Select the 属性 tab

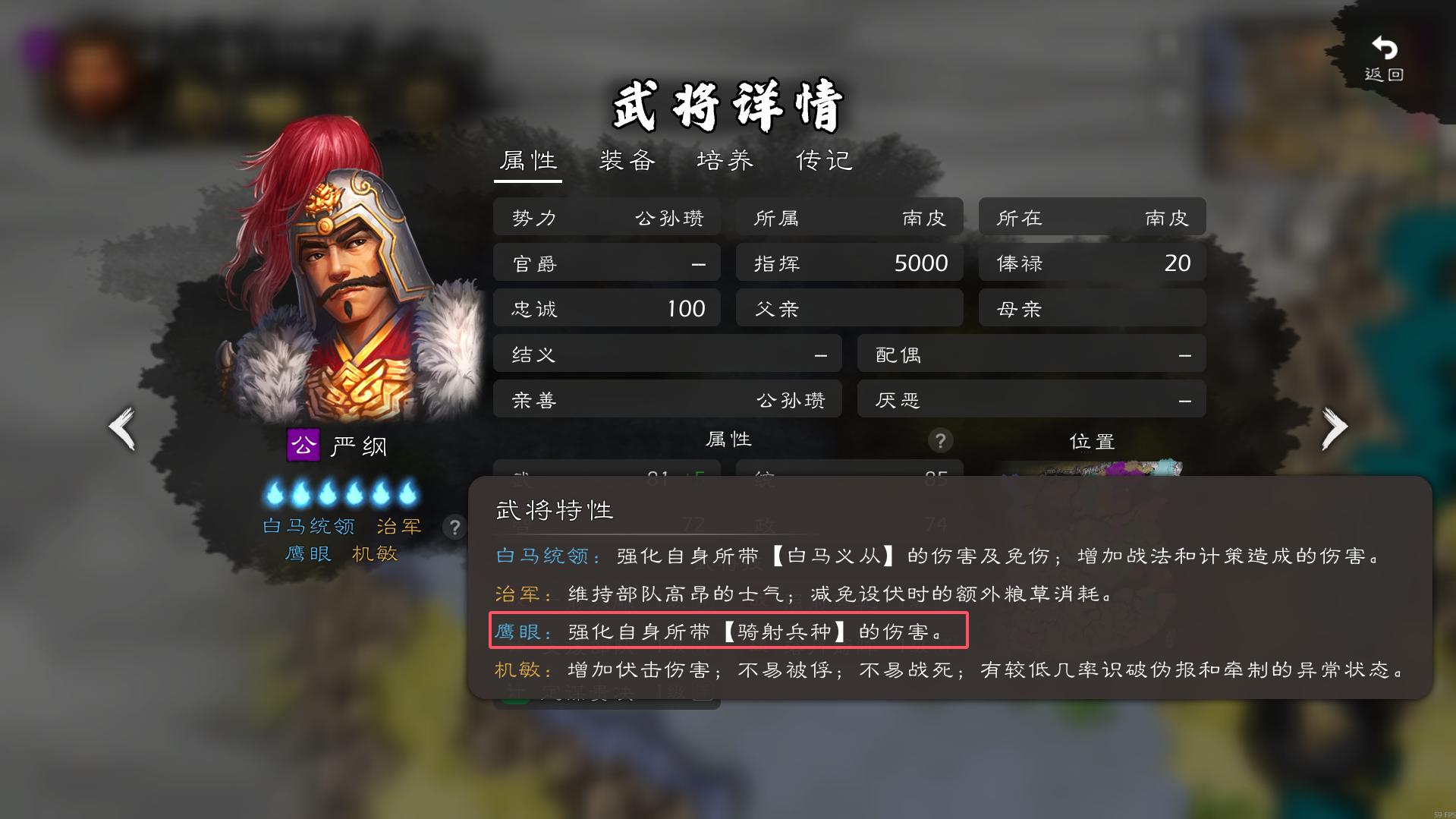pyautogui.click(x=529, y=161)
